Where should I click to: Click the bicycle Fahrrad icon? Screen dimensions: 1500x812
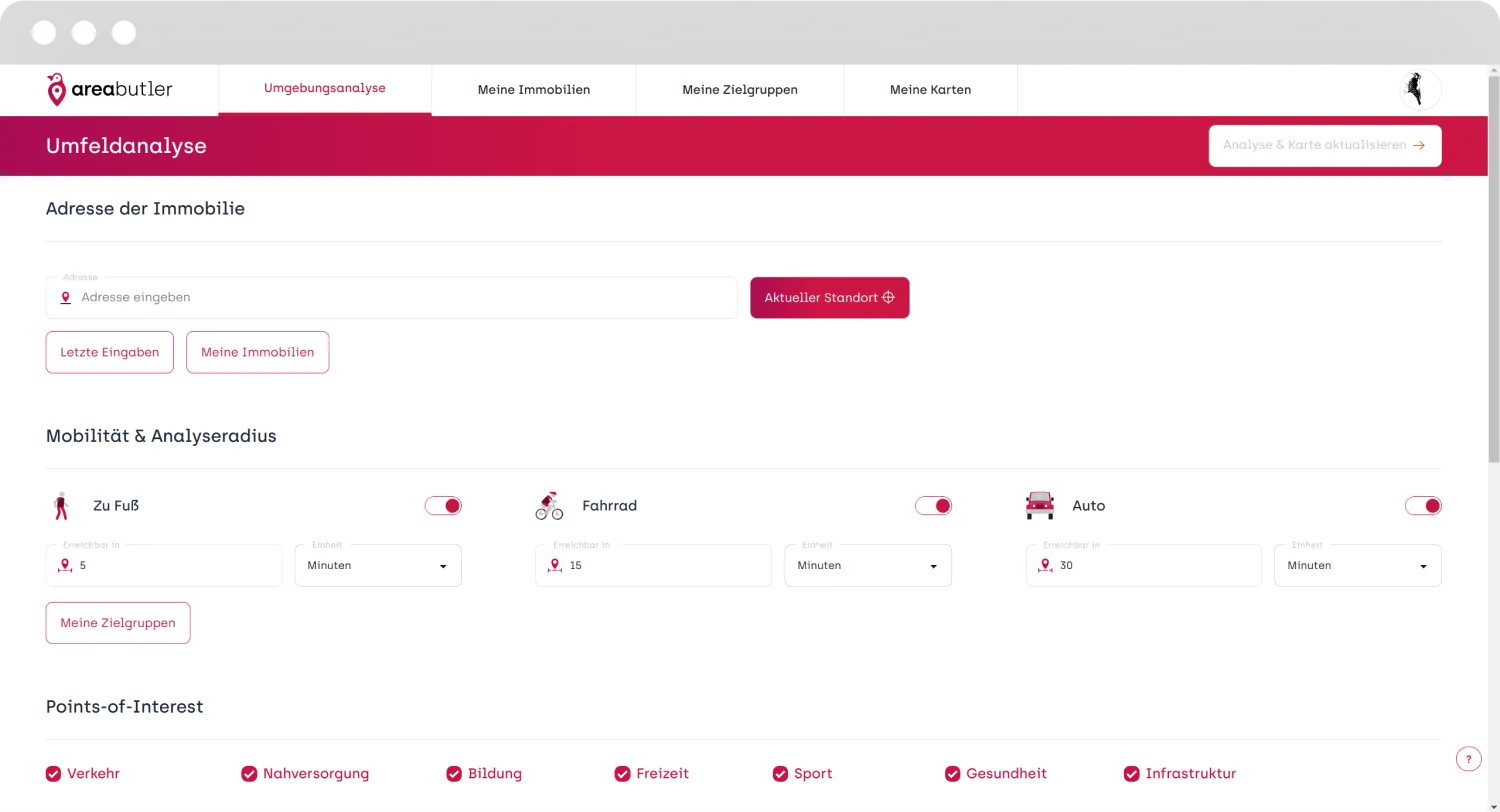(x=549, y=506)
